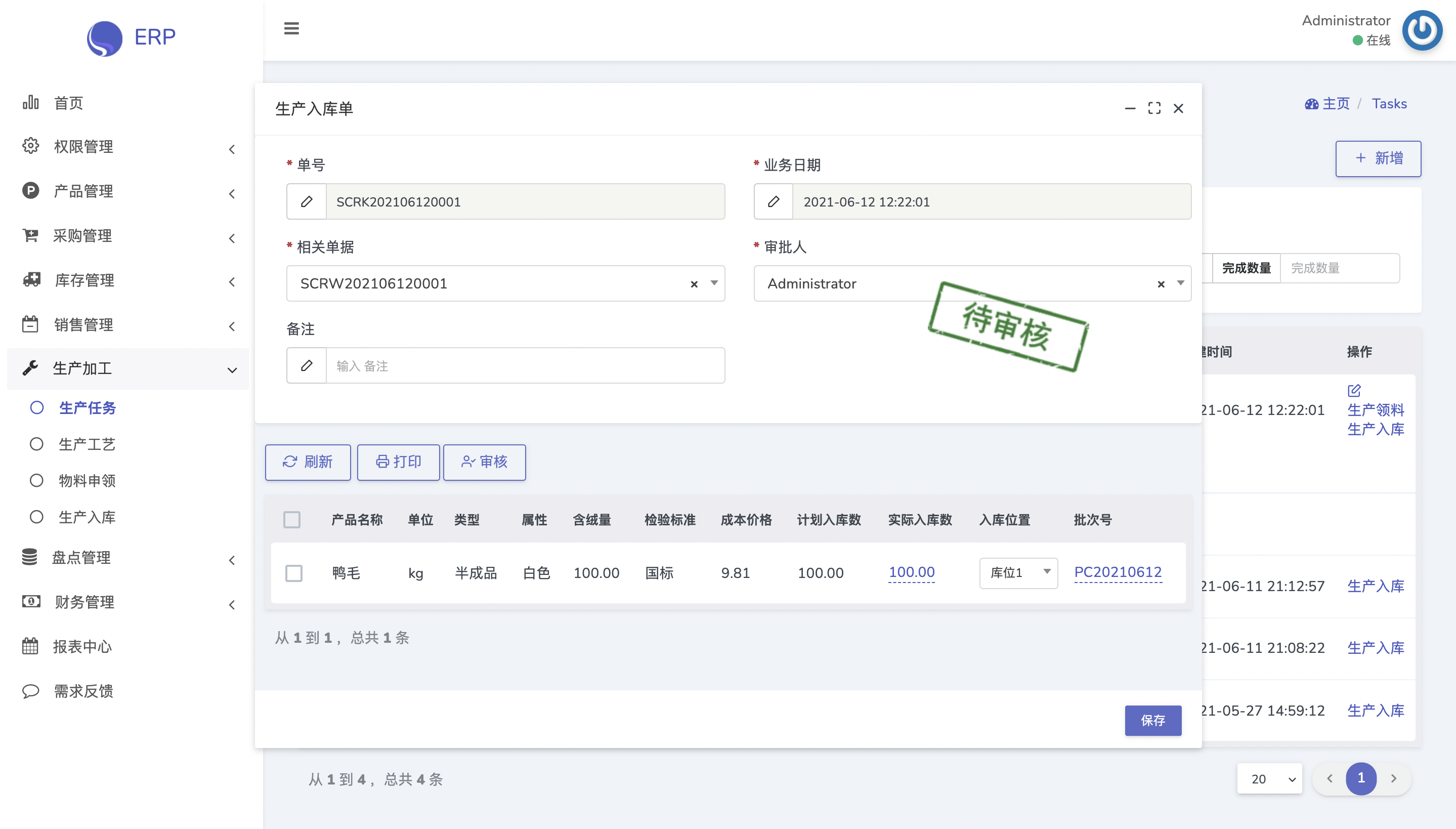This screenshot has height=829, width=1456.
Task: Check the 鸭毛 row checkbox
Action: [x=293, y=573]
